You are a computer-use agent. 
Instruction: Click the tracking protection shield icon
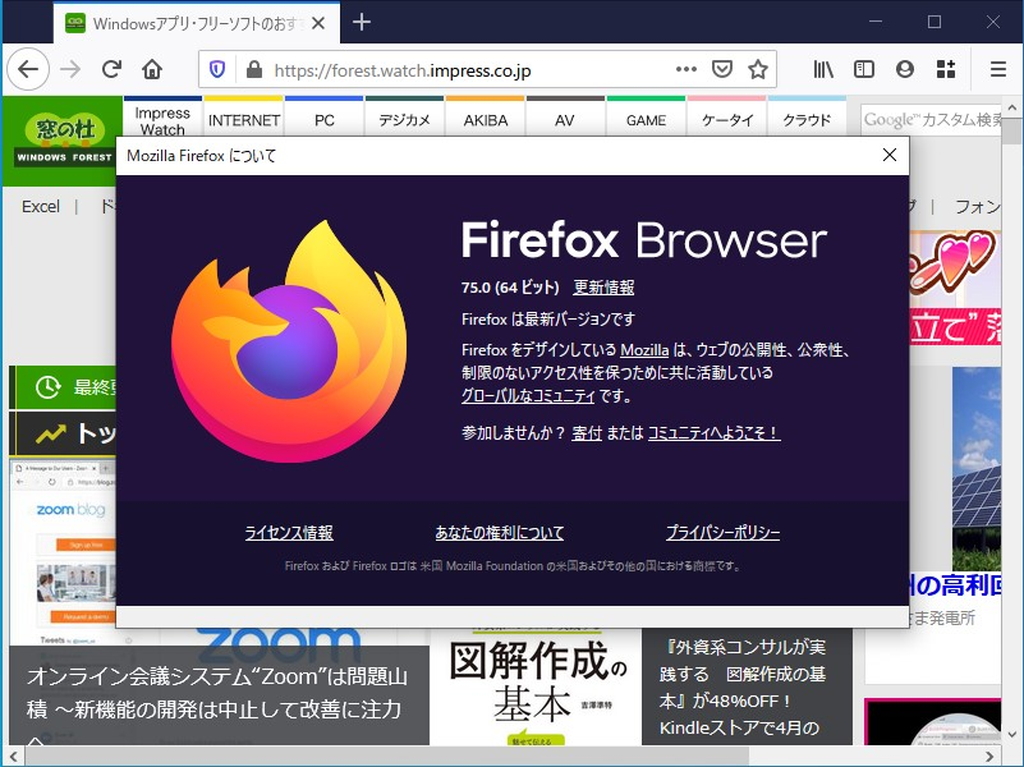[216, 69]
